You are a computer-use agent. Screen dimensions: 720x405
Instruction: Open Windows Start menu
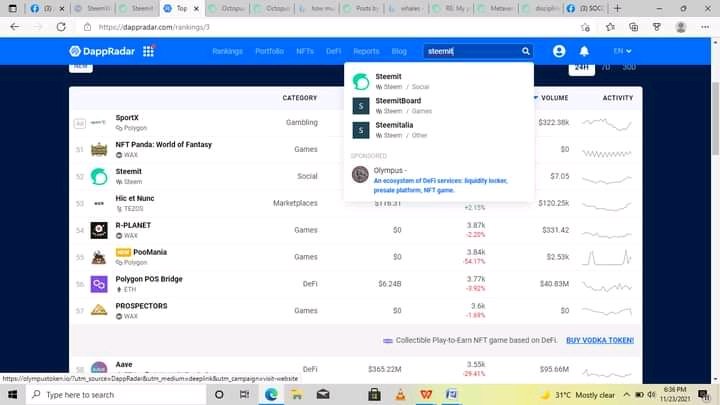tap(12, 394)
